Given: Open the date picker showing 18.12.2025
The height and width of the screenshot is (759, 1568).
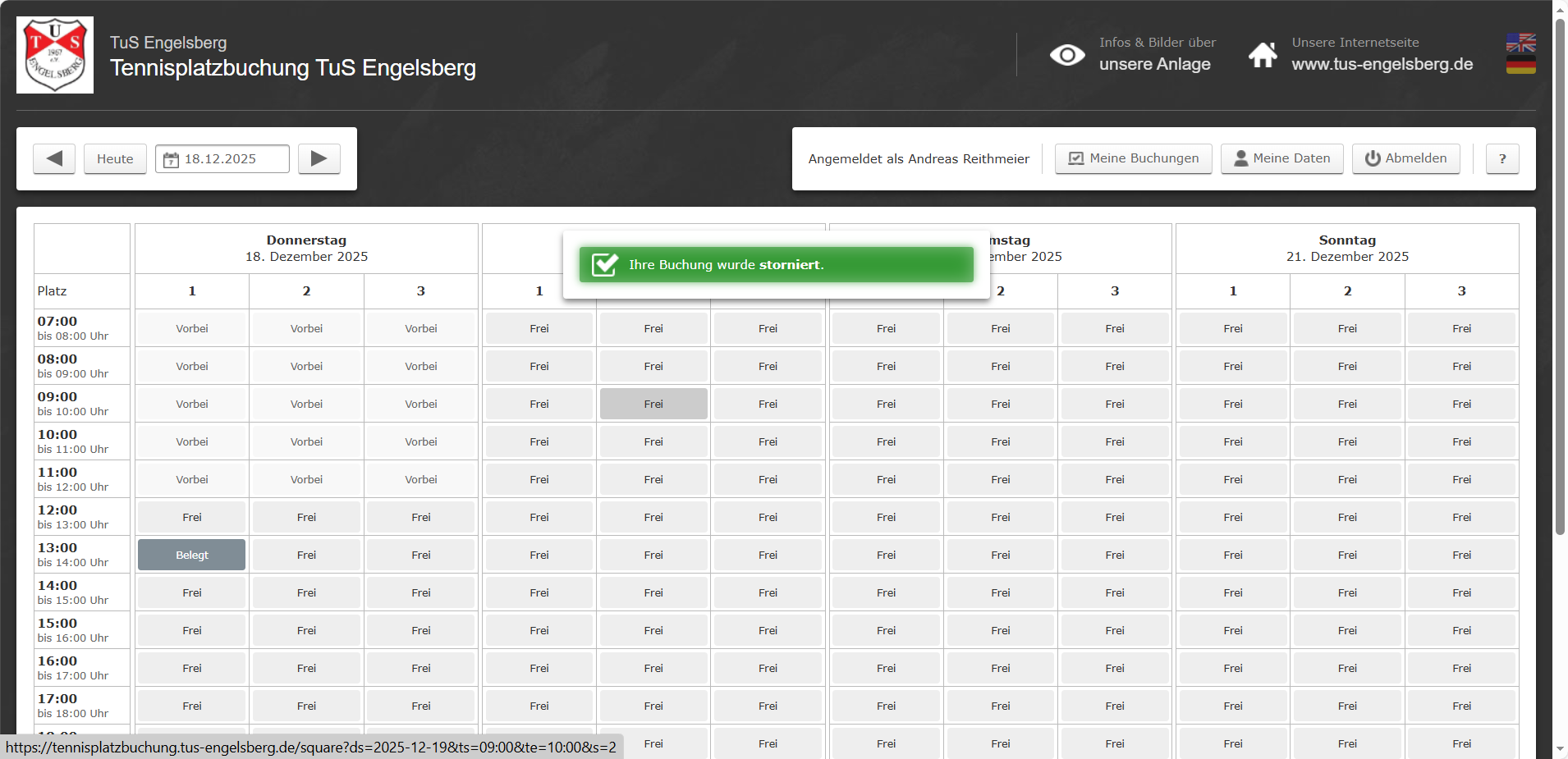Looking at the screenshot, I should tap(222, 158).
